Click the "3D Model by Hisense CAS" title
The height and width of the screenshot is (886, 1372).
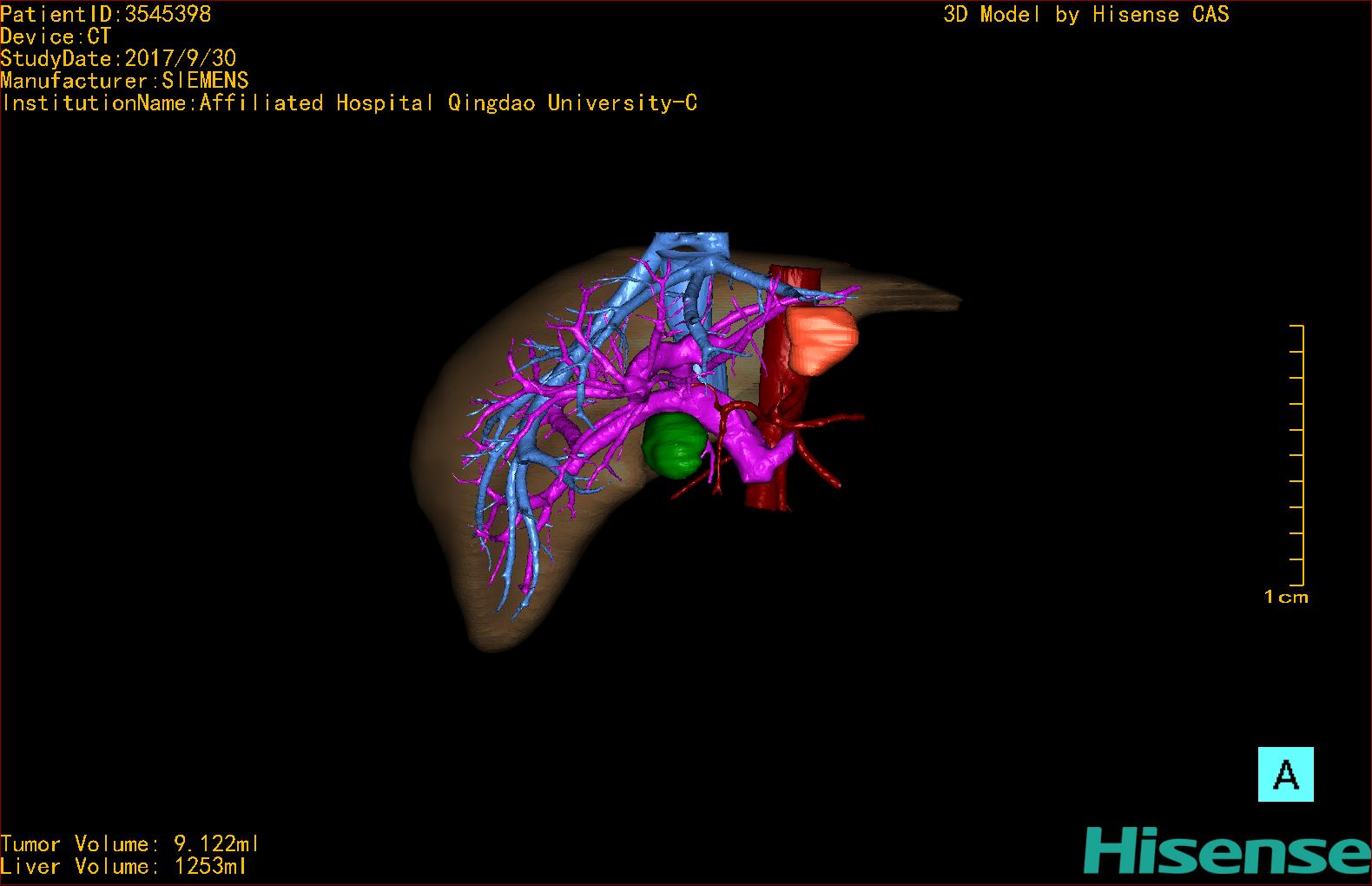pos(1086,15)
